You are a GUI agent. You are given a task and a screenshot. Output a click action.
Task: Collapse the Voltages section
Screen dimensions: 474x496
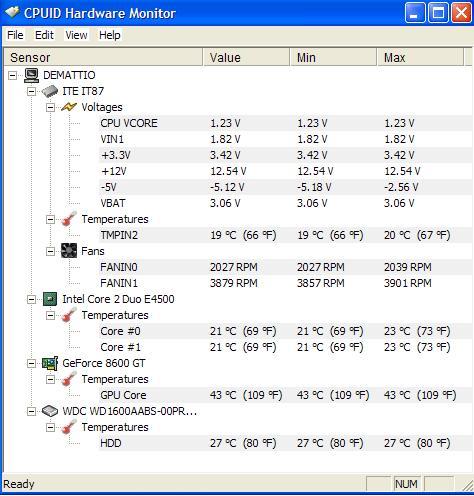coord(50,107)
